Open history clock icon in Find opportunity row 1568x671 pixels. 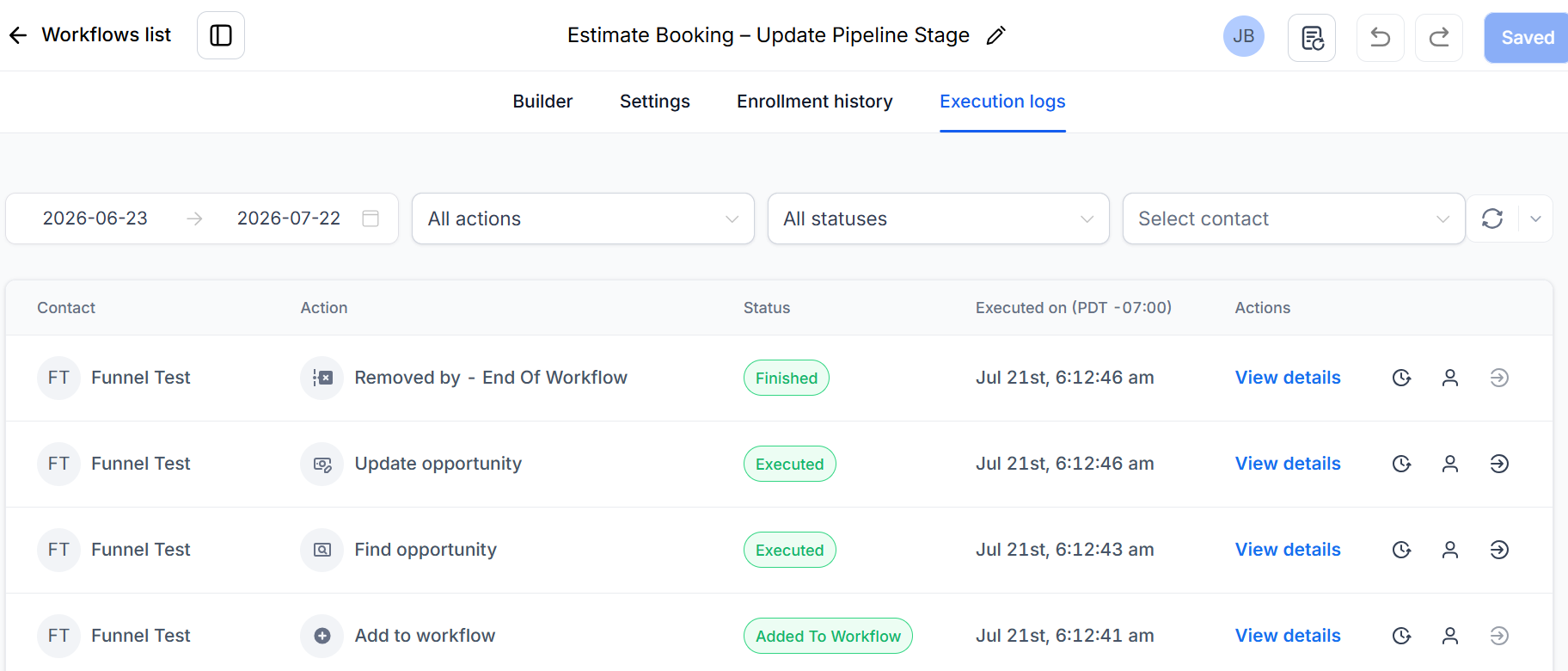(1402, 550)
